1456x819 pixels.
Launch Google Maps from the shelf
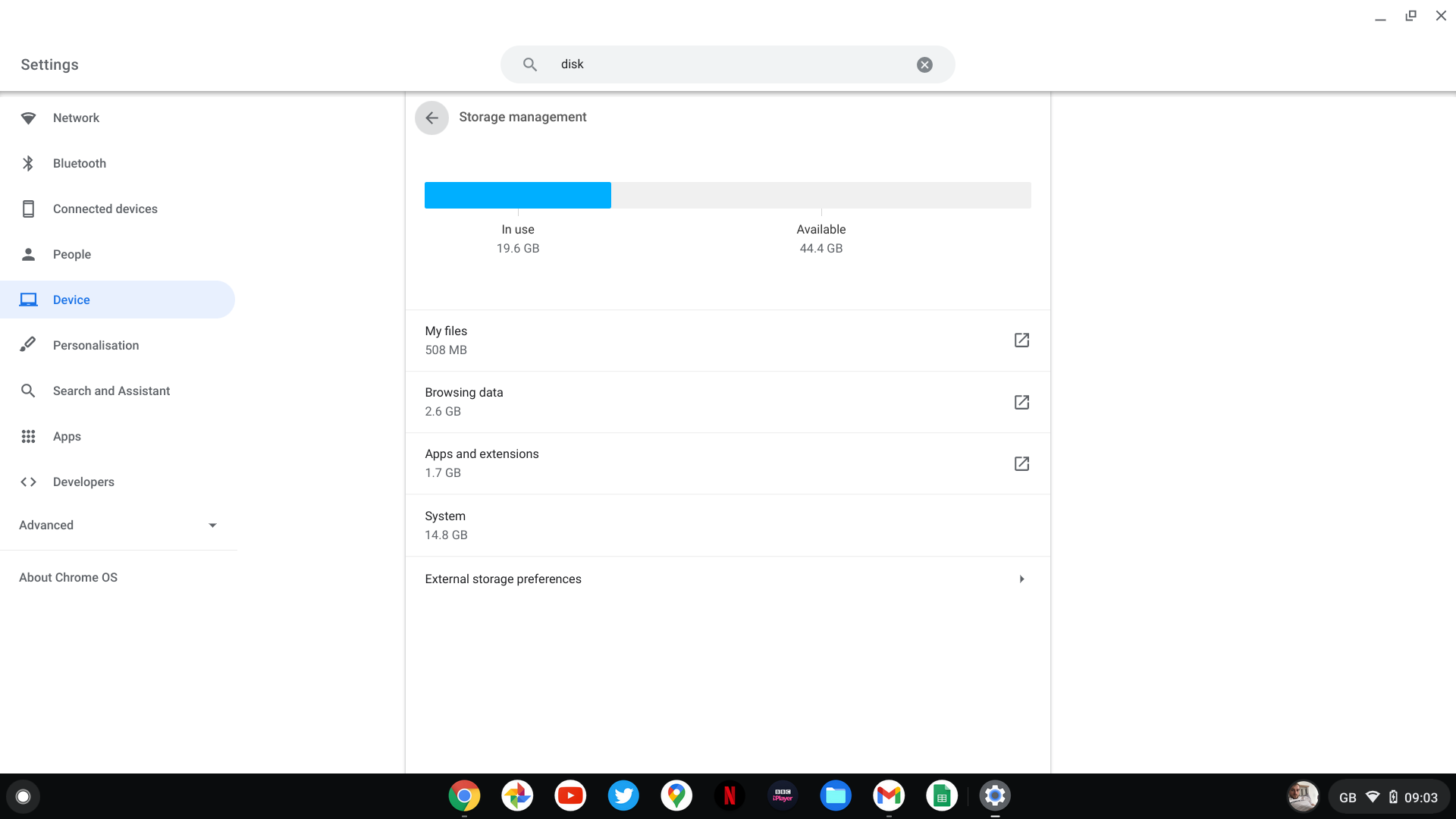pyautogui.click(x=676, y=795)
